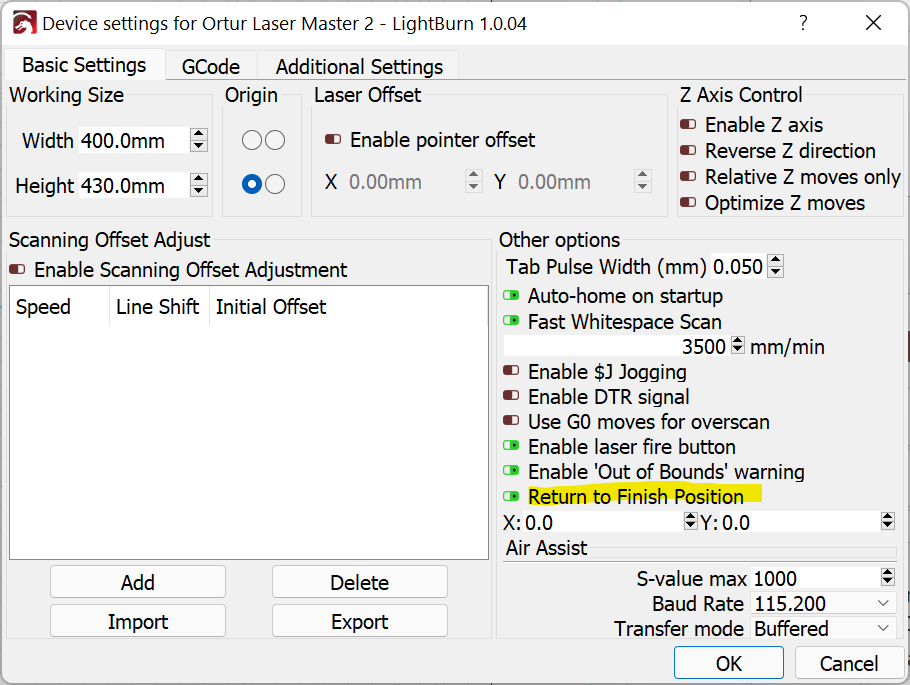Viewport: 910px width, 685px height.
Task: Click the Finish Position Y field
Action: (800, 522)
